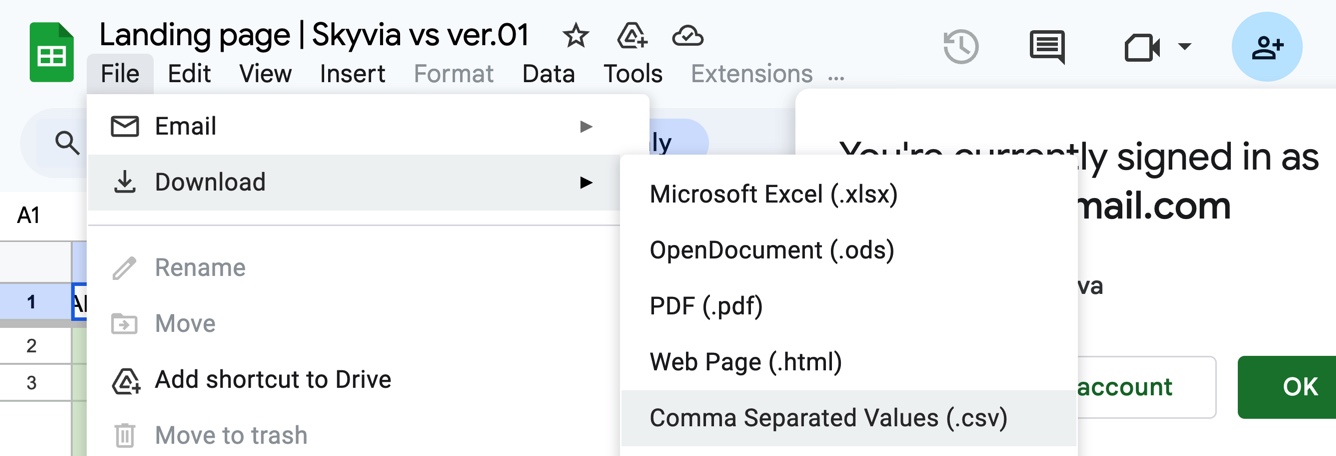The width and height of the screenshot is (1336, 456).
Task: Open the Edit menu
Action: point(189,74)
